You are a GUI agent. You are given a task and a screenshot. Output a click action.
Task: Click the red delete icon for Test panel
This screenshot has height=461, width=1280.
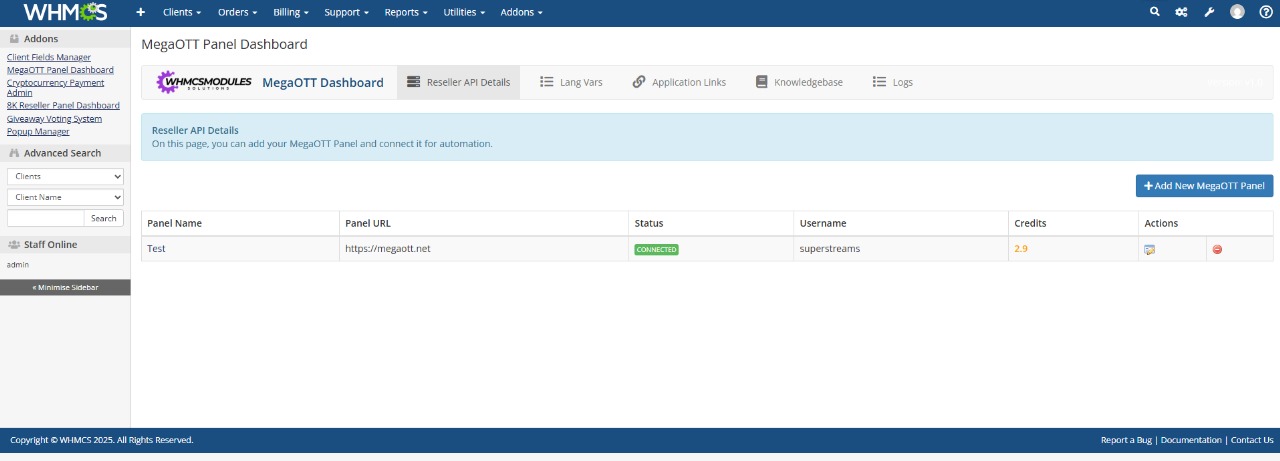pos(1217,249)
